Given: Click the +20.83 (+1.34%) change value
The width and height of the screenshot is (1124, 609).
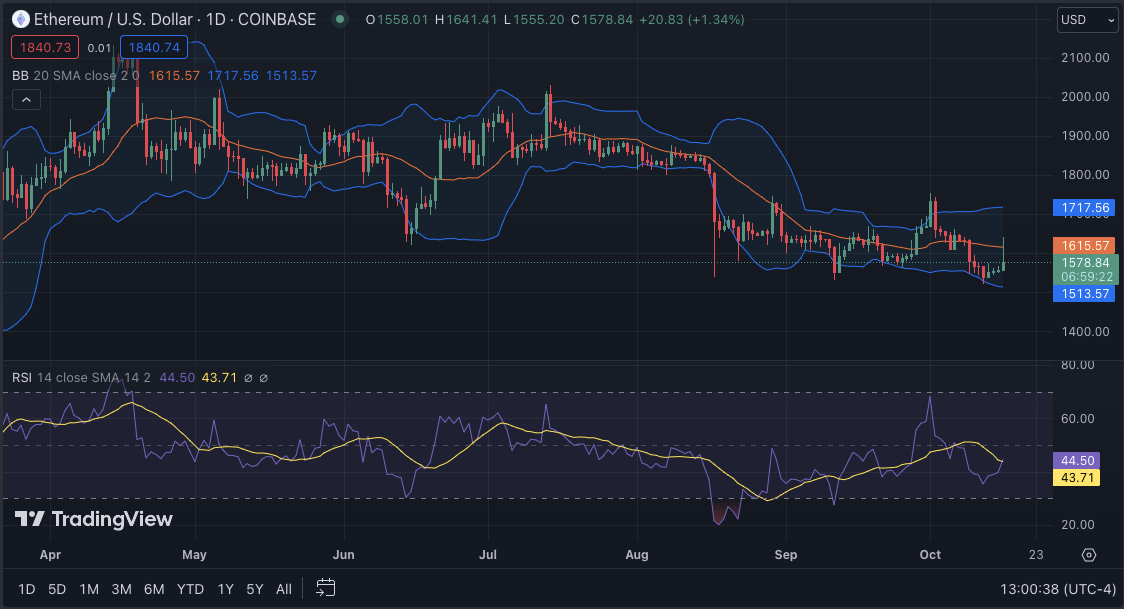Looking at the screenshot, I should click(x=691, y=19).
